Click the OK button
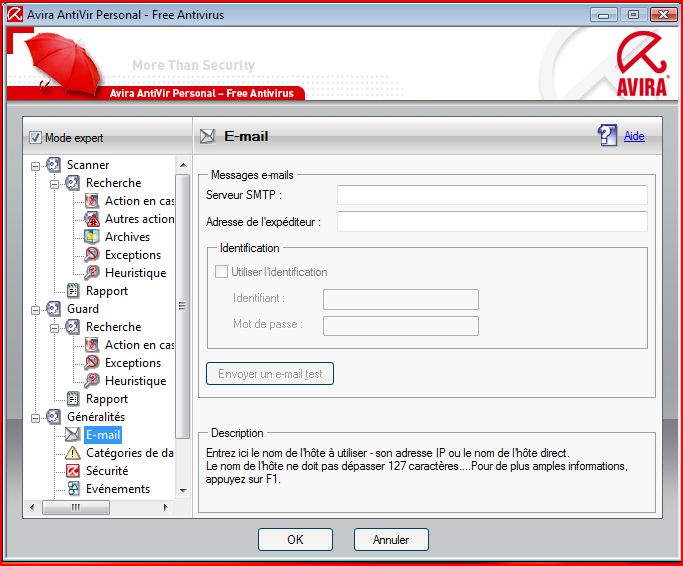Viewport: 683px width, 566px height. 295,539
